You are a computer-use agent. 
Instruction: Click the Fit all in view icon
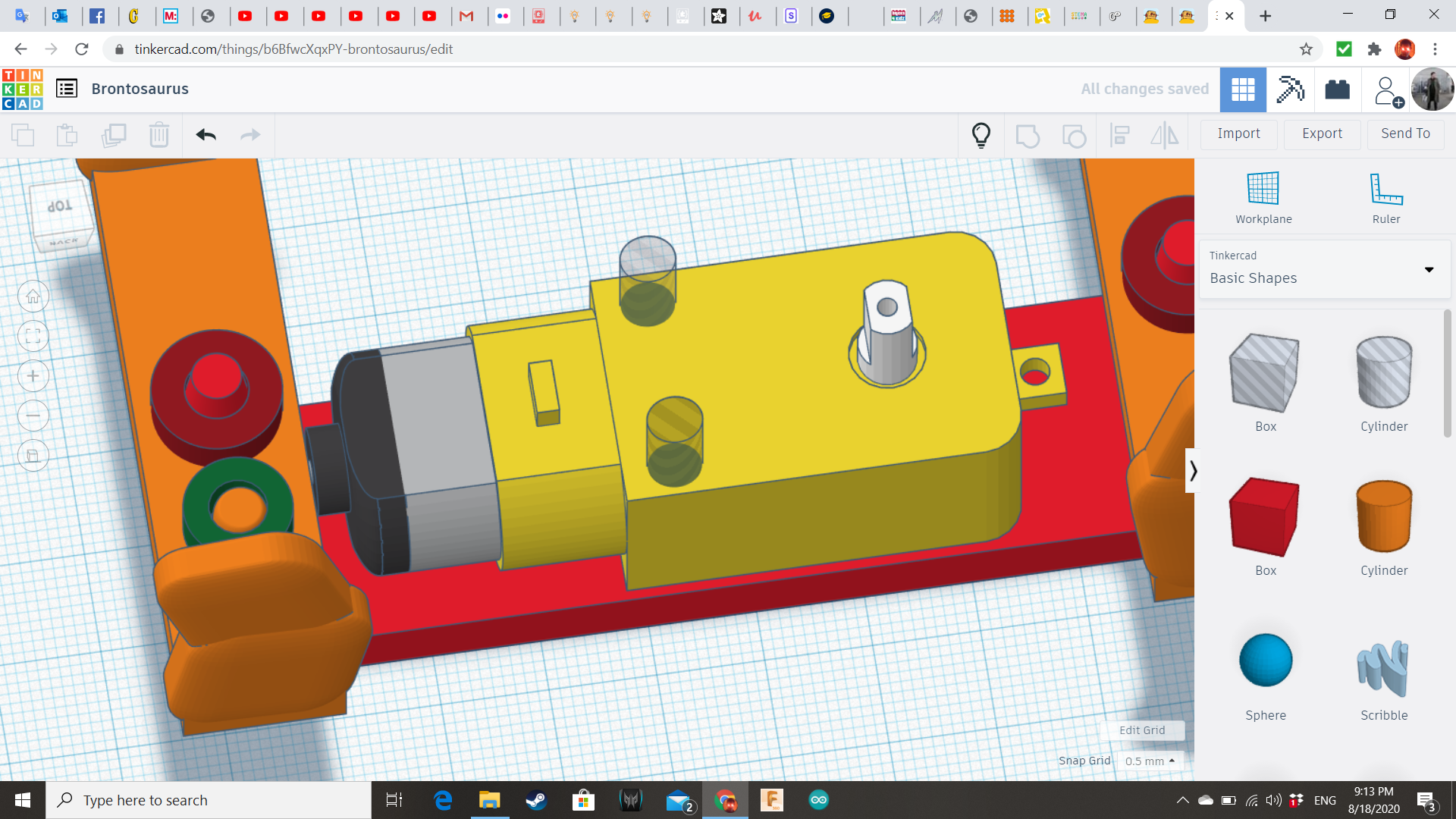[x=33, y=337]
